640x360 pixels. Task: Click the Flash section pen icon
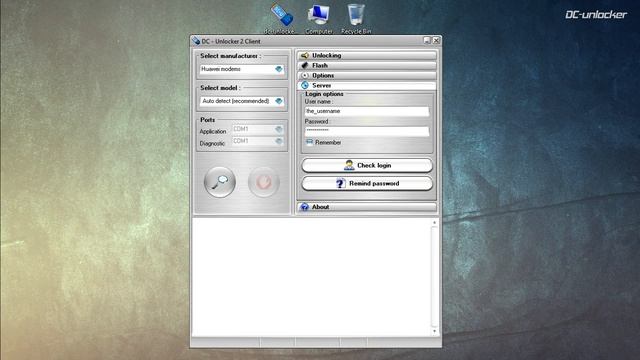click(x=304, y=65)
